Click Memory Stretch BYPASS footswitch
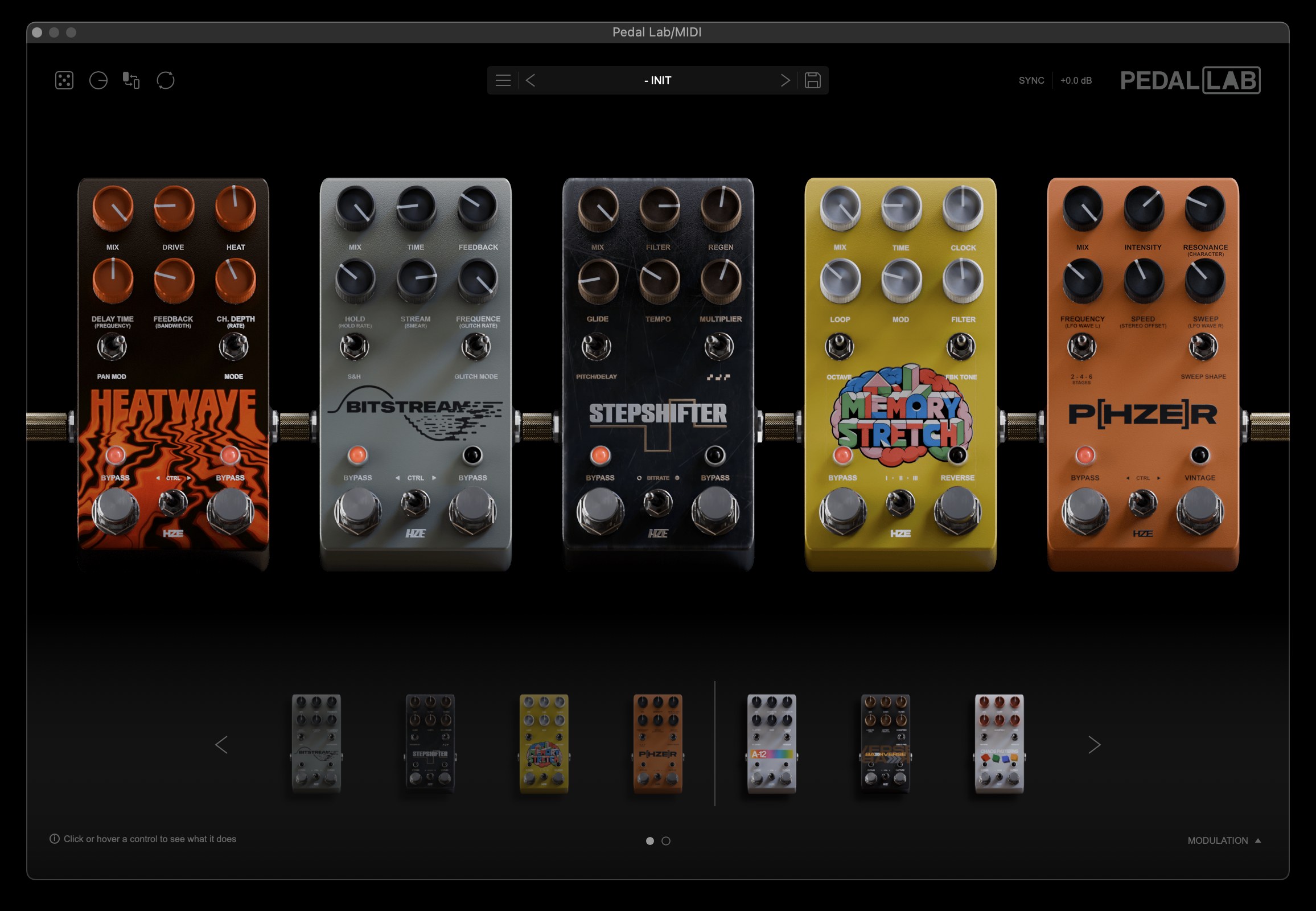This screenshot has width=1316, height=911. pyautogui.click(x=843, y=511)
